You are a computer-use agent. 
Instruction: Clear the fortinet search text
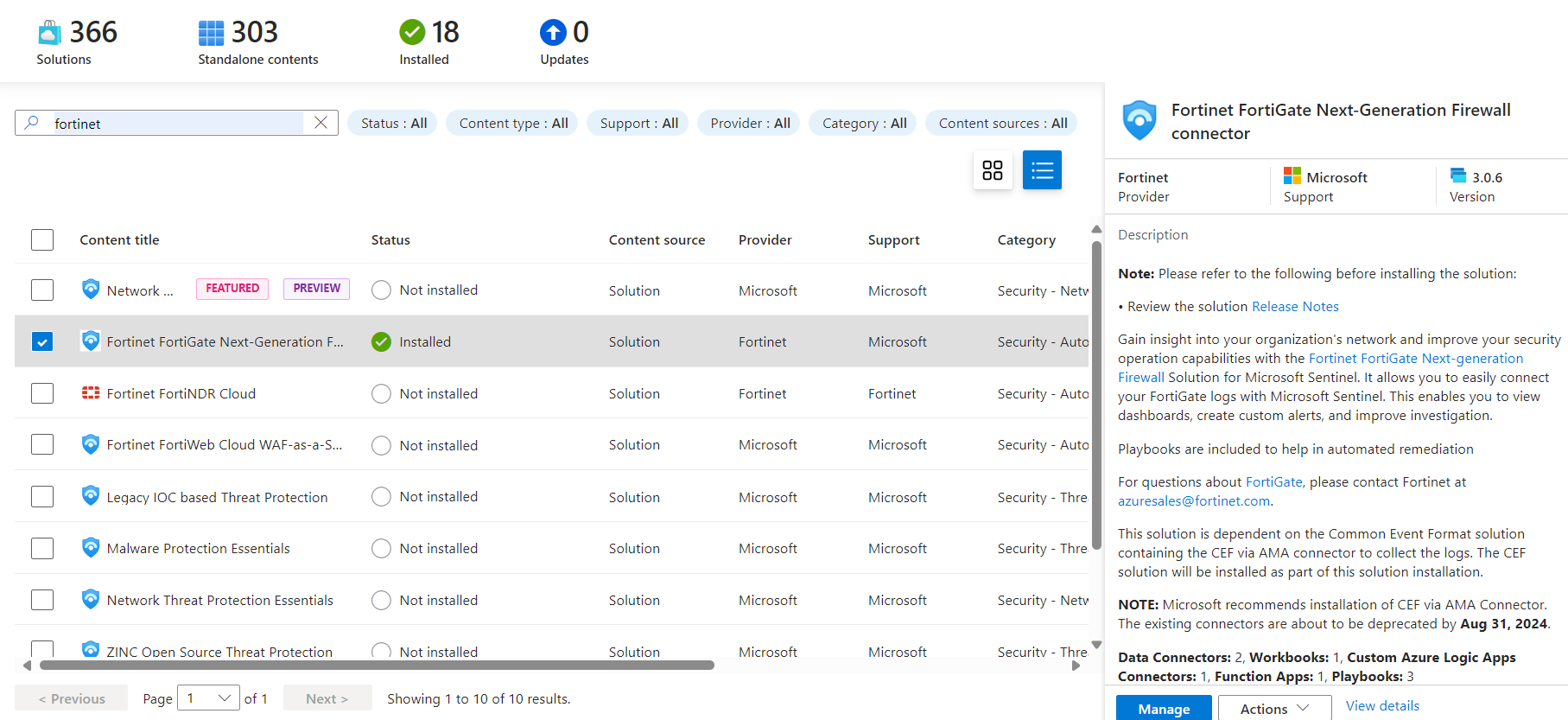[321, 123]
